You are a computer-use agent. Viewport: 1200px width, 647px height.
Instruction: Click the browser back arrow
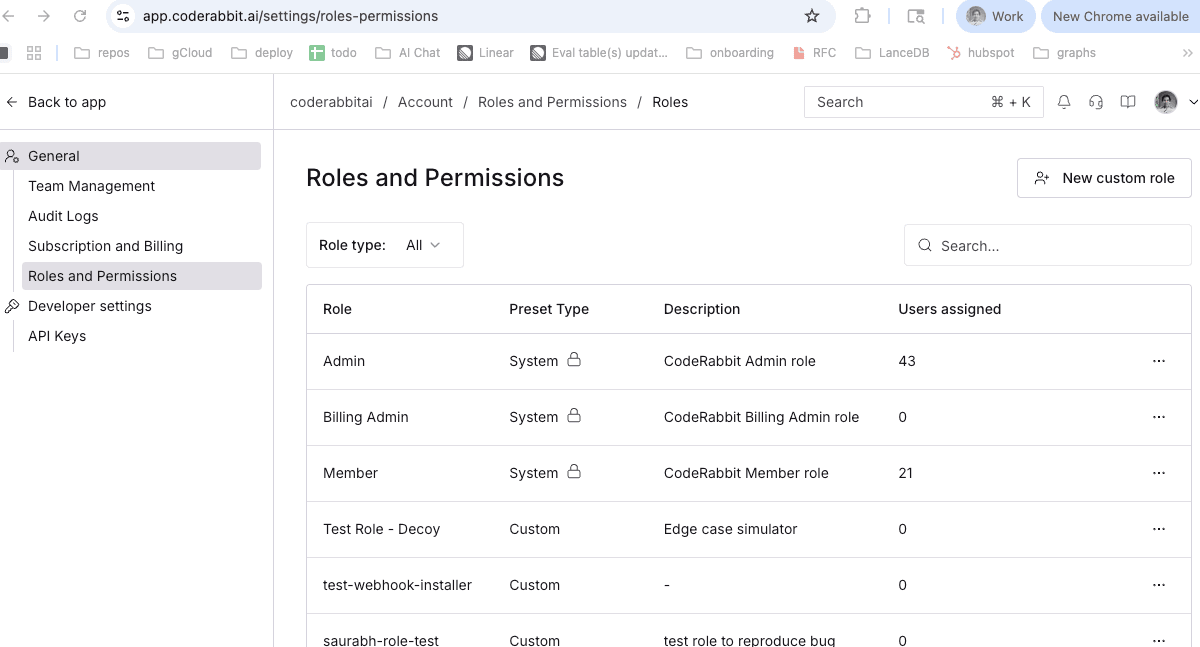(x=9, y=16)
